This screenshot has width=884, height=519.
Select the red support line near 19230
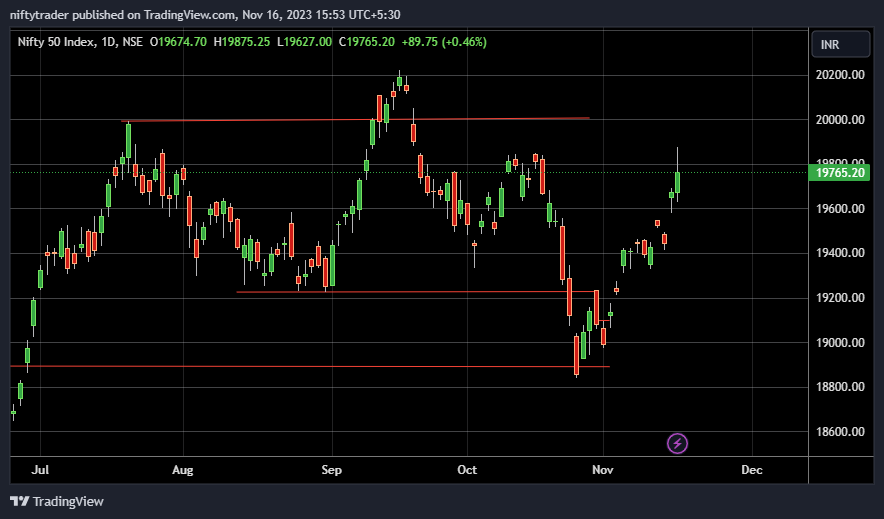(416, 292)
